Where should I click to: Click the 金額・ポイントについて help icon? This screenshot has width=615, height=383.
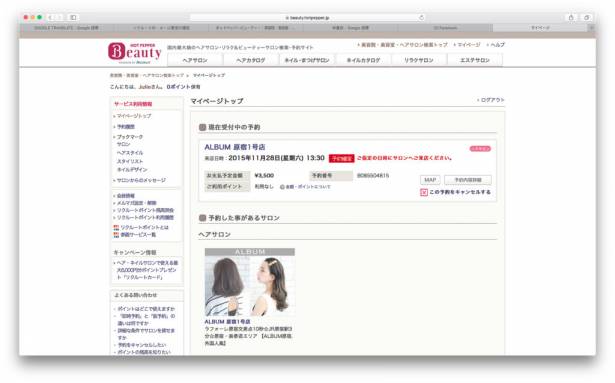tap(282, 187)
